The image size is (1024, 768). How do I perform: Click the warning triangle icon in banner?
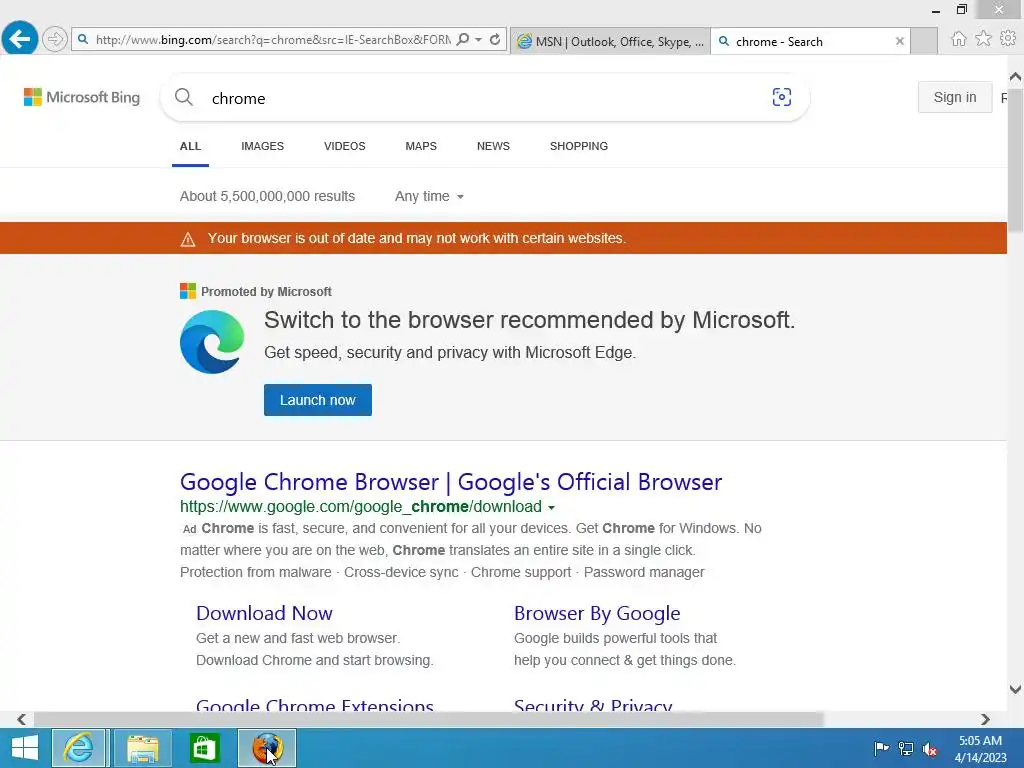point(187,239)
